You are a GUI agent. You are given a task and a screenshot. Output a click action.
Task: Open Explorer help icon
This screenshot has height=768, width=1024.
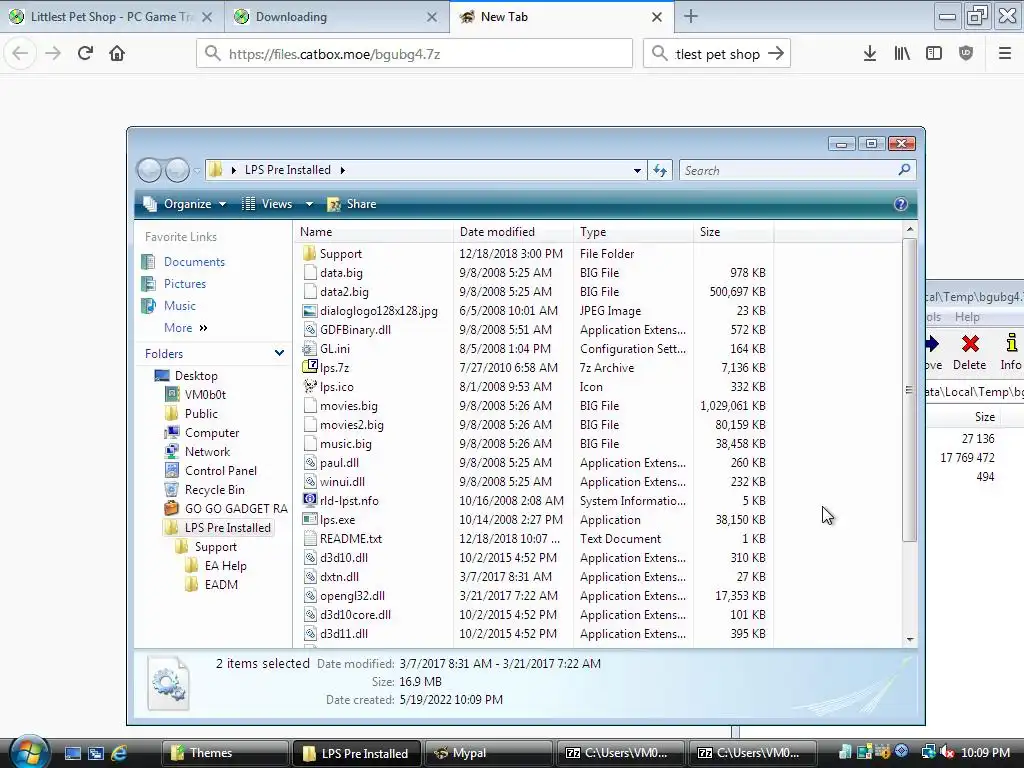pyautogui.click(x=901, y=204)
